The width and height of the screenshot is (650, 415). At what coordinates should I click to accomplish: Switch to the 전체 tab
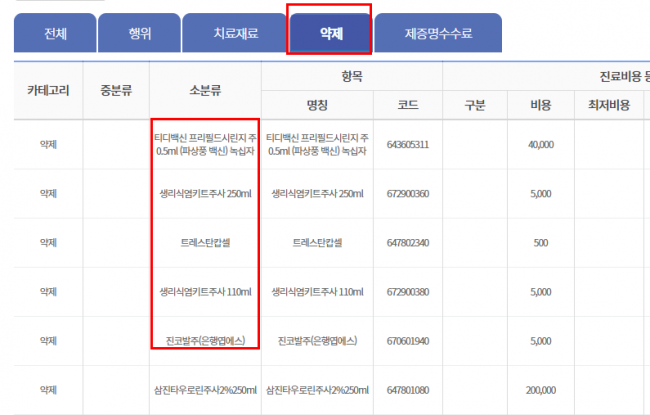click(55, 33)
